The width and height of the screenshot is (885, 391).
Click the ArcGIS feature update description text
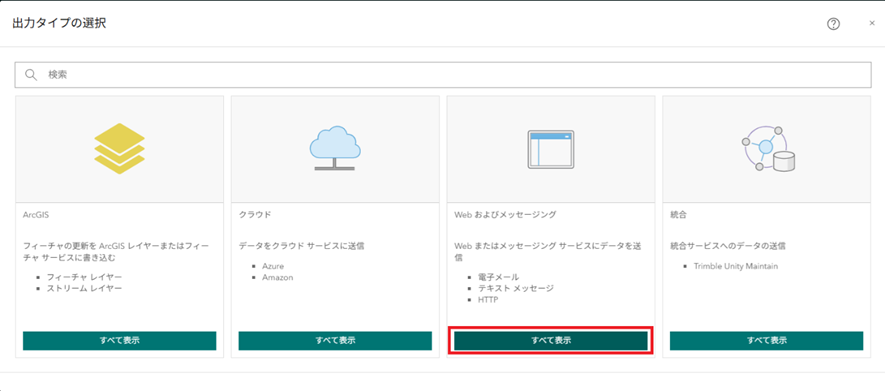click(x=116, y=252)
